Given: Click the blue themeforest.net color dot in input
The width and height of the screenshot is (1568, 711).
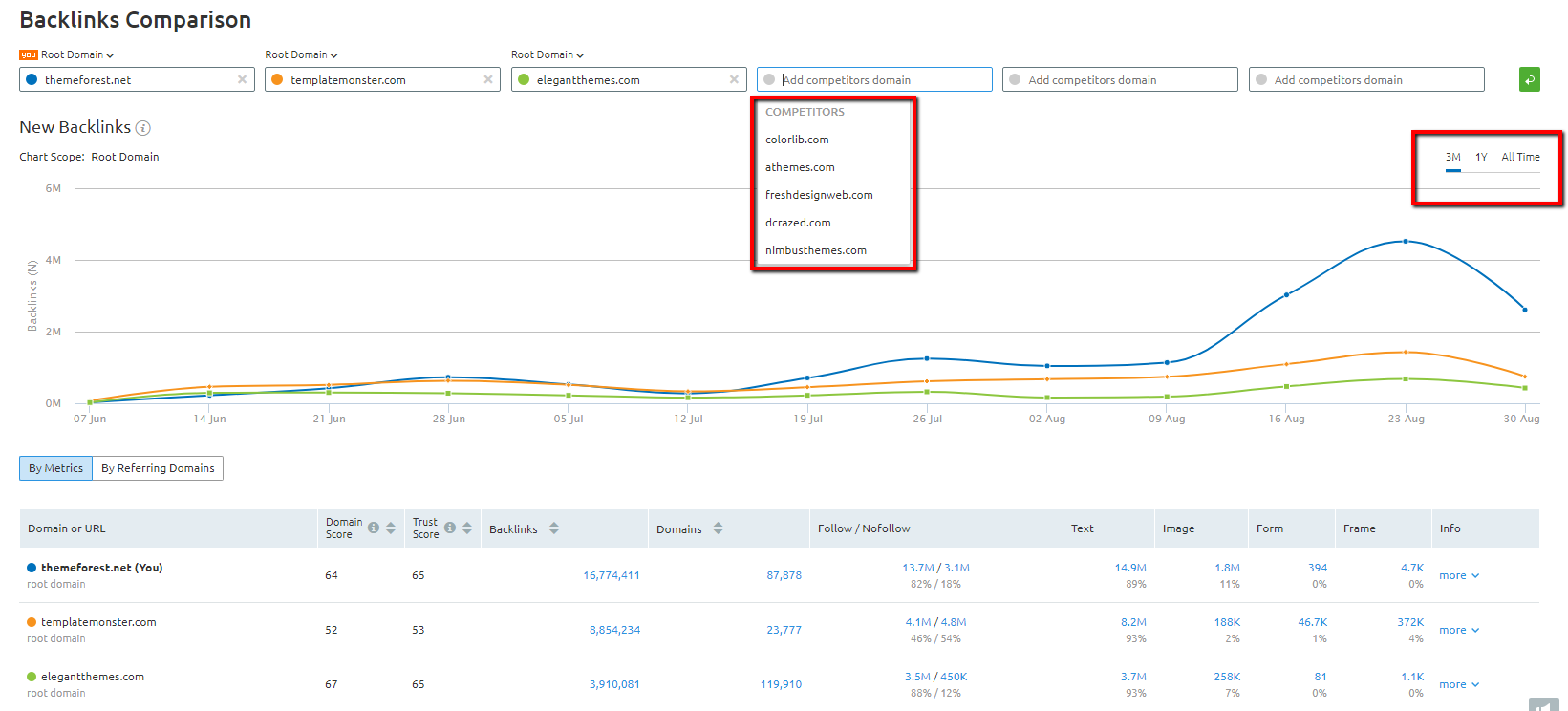Looking at the screenshot, I should pos(32,79).
